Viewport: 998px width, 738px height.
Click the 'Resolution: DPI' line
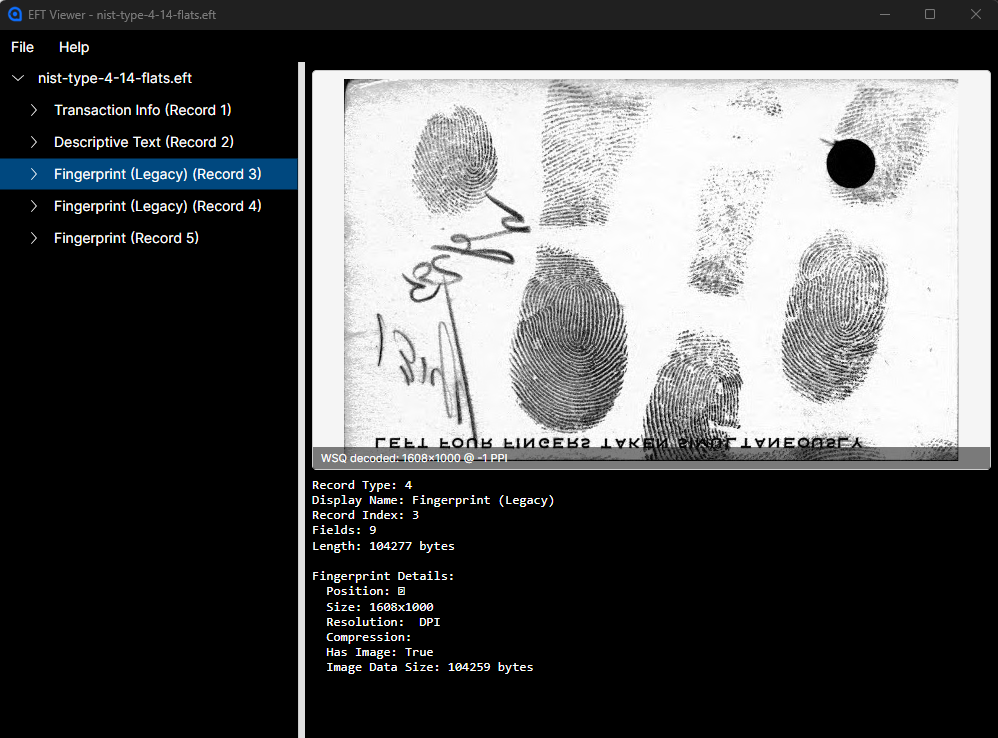point(383,622)
